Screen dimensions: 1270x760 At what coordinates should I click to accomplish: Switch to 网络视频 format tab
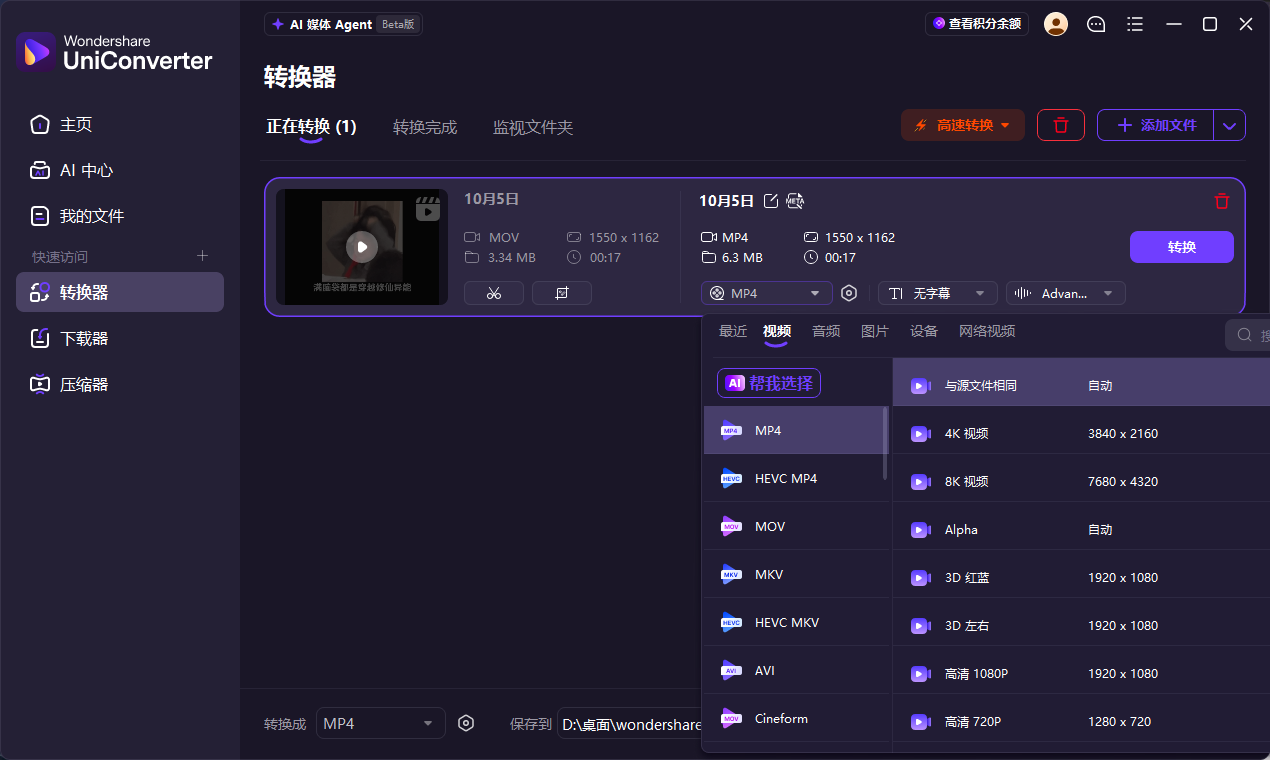point(987,331)
